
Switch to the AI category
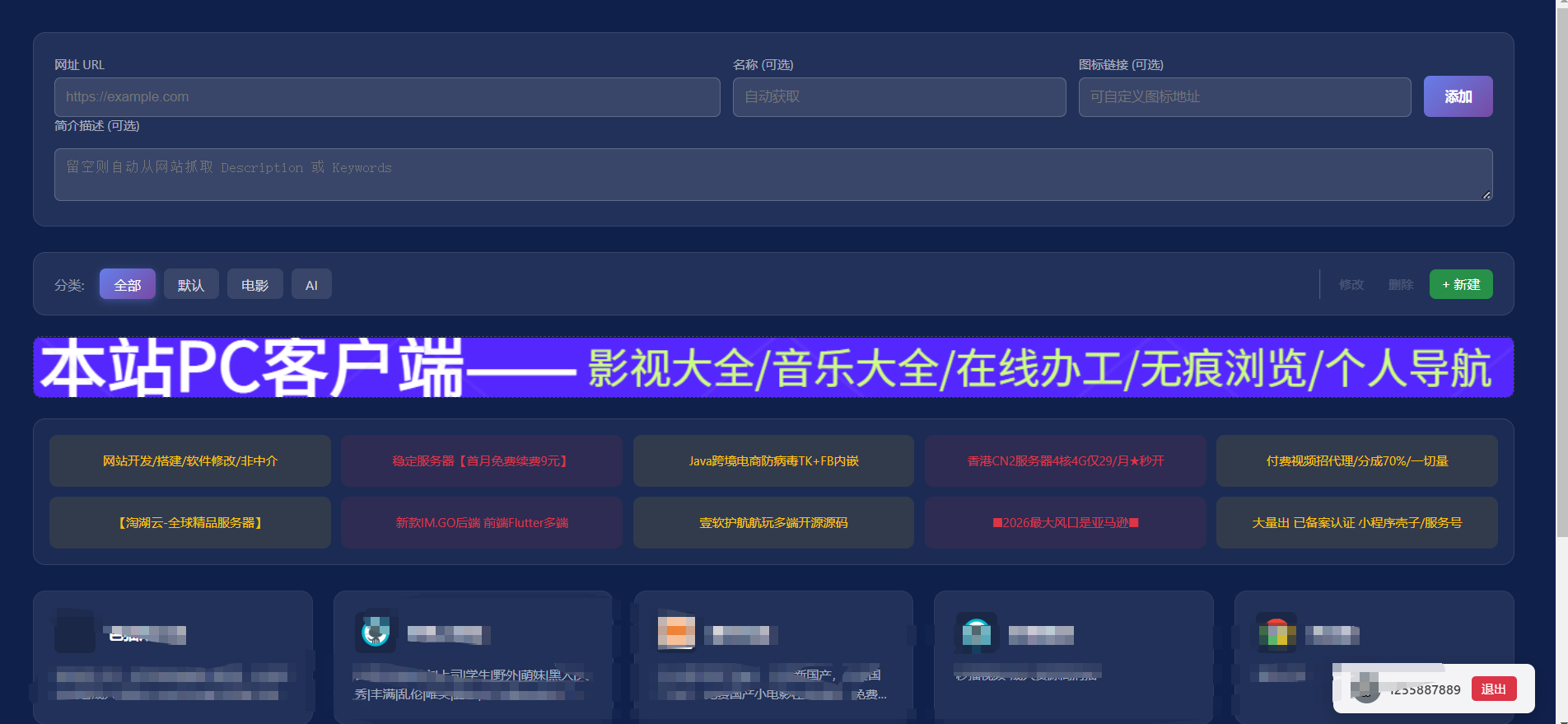tap(311, 284)
